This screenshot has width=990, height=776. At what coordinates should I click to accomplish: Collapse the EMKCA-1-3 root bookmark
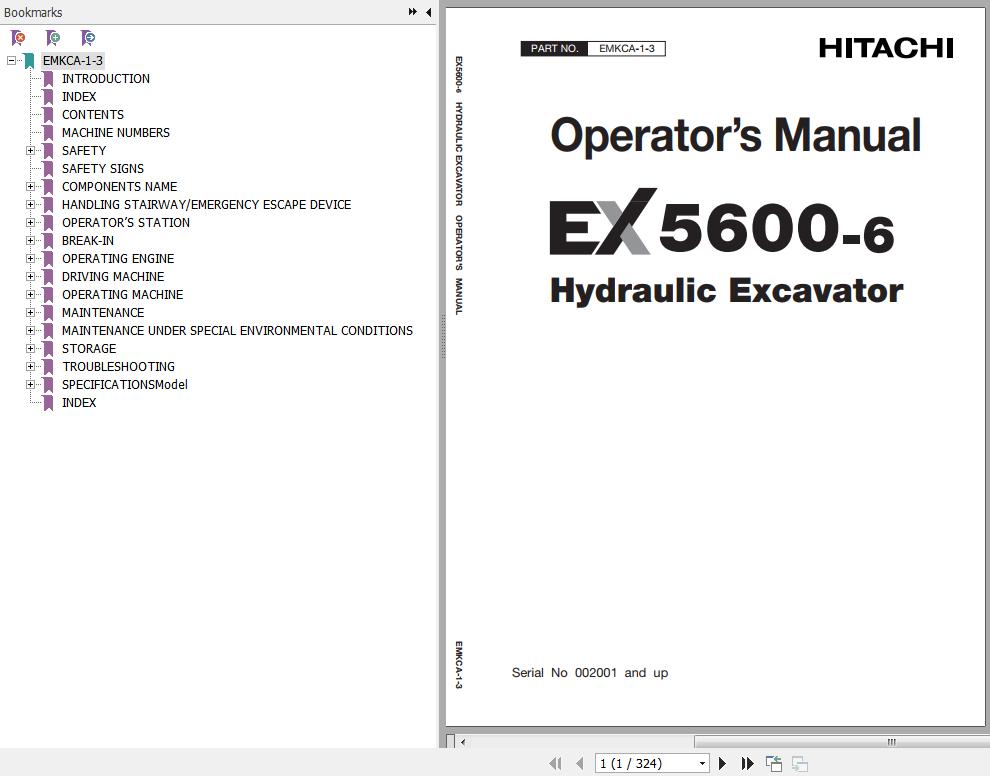pos(12,61)
